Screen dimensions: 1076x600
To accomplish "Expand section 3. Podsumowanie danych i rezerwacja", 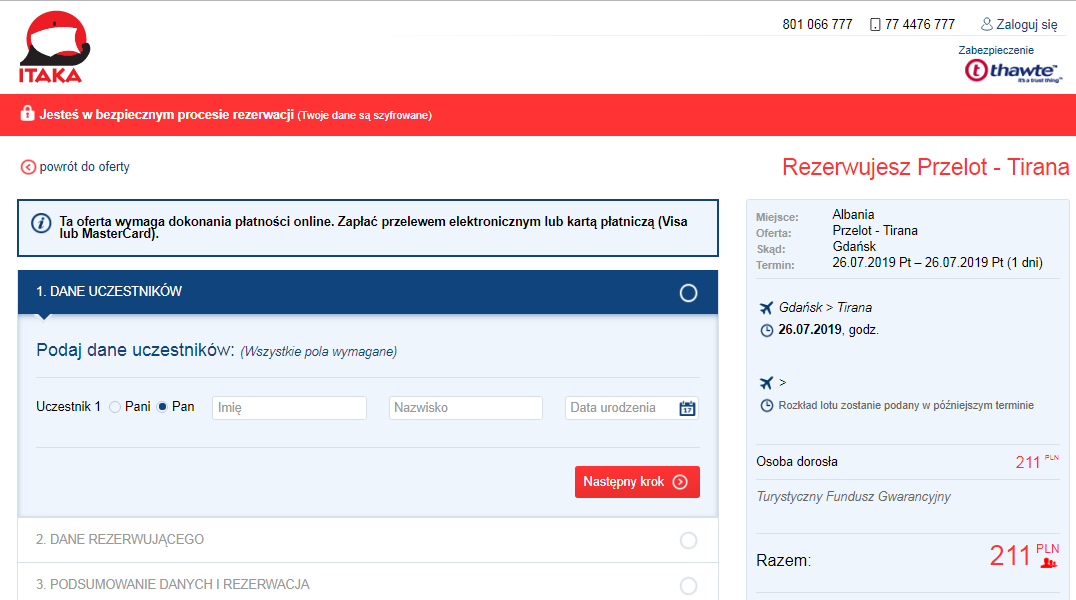I will point(368,582).
